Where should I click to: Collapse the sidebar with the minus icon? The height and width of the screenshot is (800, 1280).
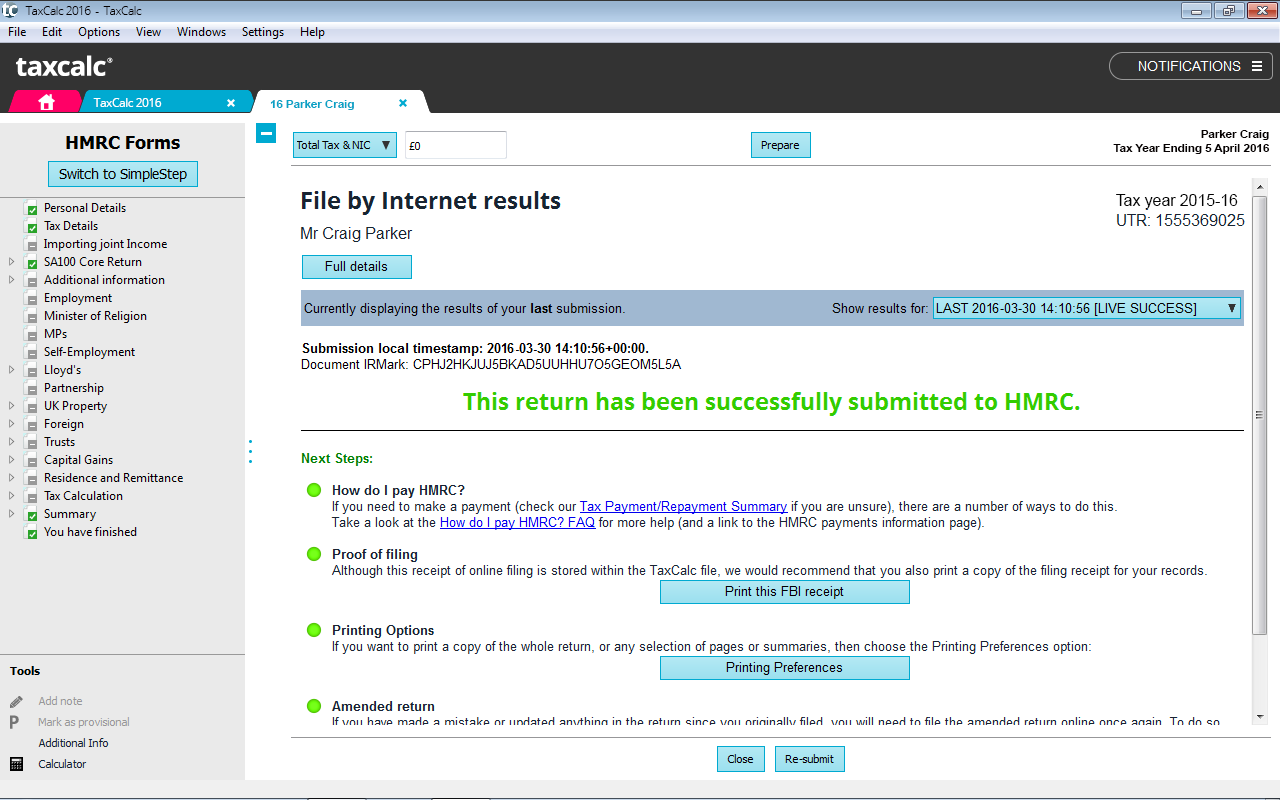click(266, 133)
